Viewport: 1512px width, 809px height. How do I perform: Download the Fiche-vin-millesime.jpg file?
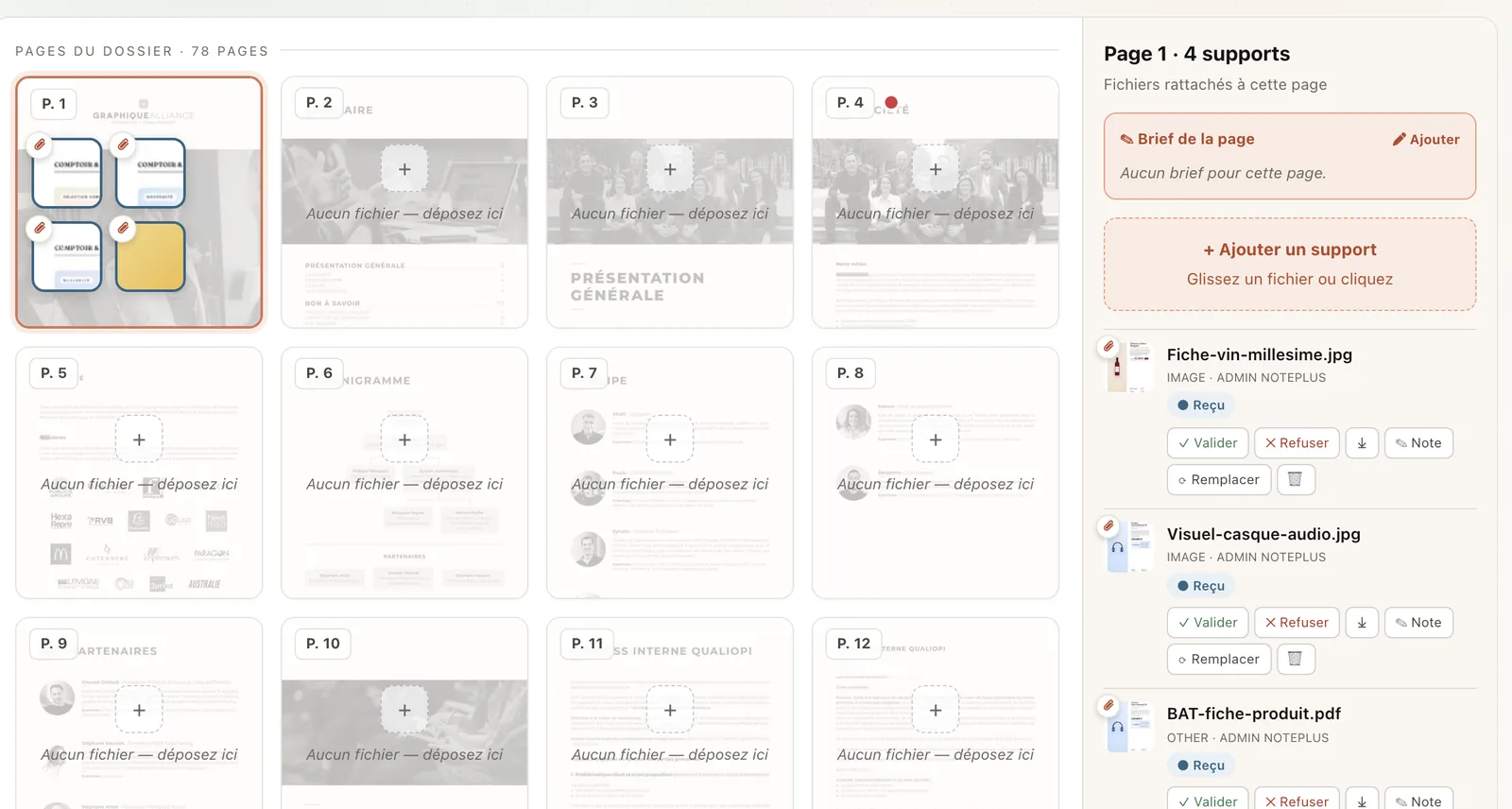1362,443
